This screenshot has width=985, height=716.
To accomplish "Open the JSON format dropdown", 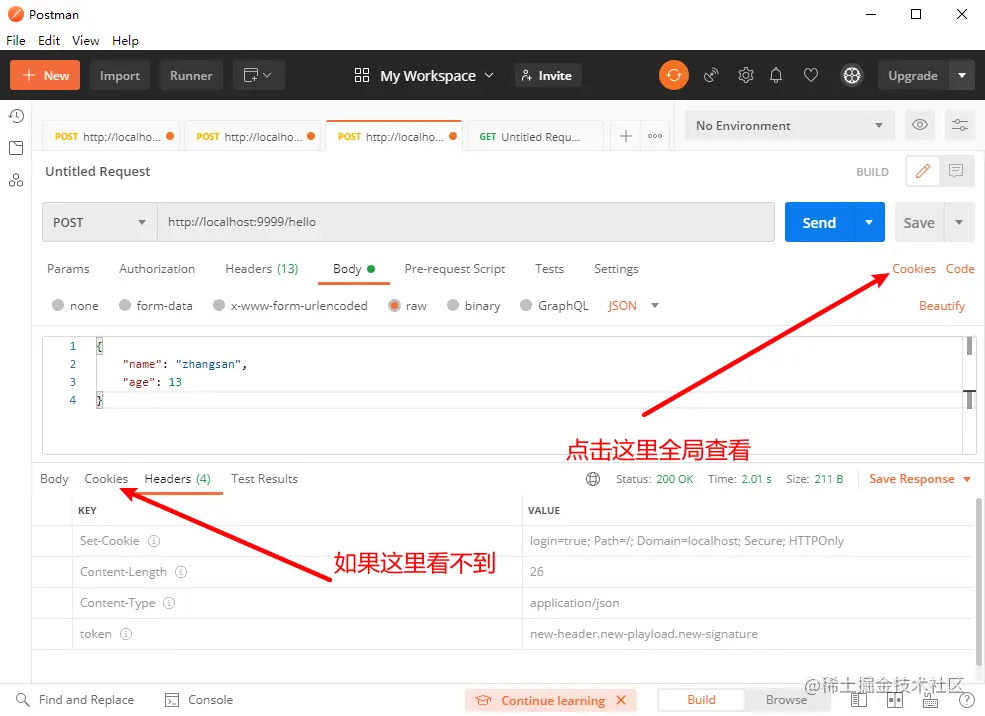I will [x=633, y=306].
